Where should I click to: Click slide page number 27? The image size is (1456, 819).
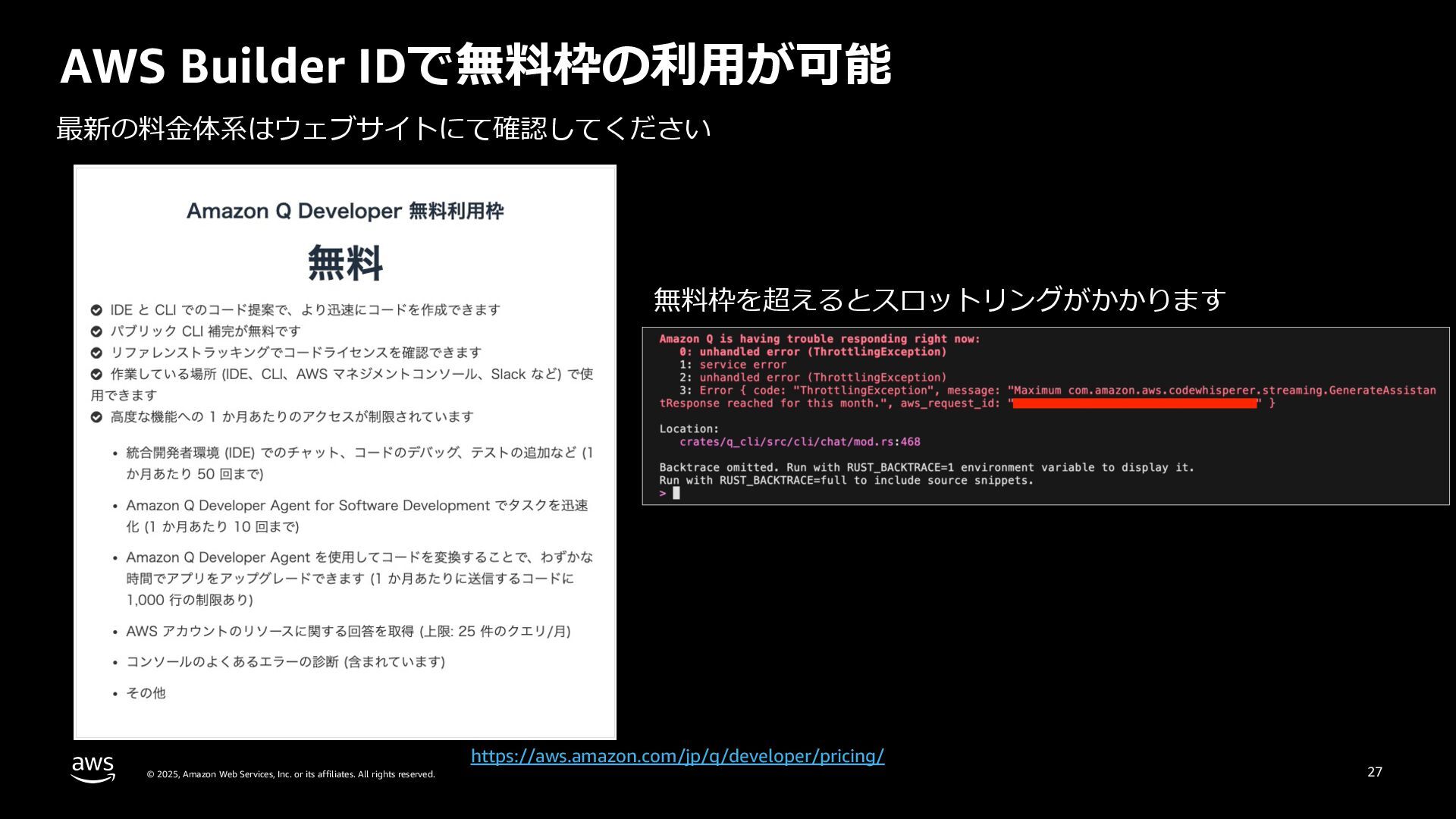pyautogui.click(x=1374, y=772)
